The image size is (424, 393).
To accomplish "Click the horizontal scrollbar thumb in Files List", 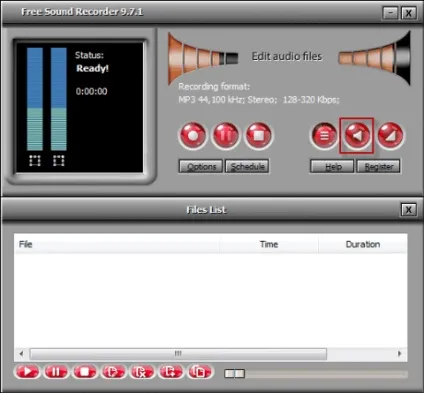I will (178, 354).
